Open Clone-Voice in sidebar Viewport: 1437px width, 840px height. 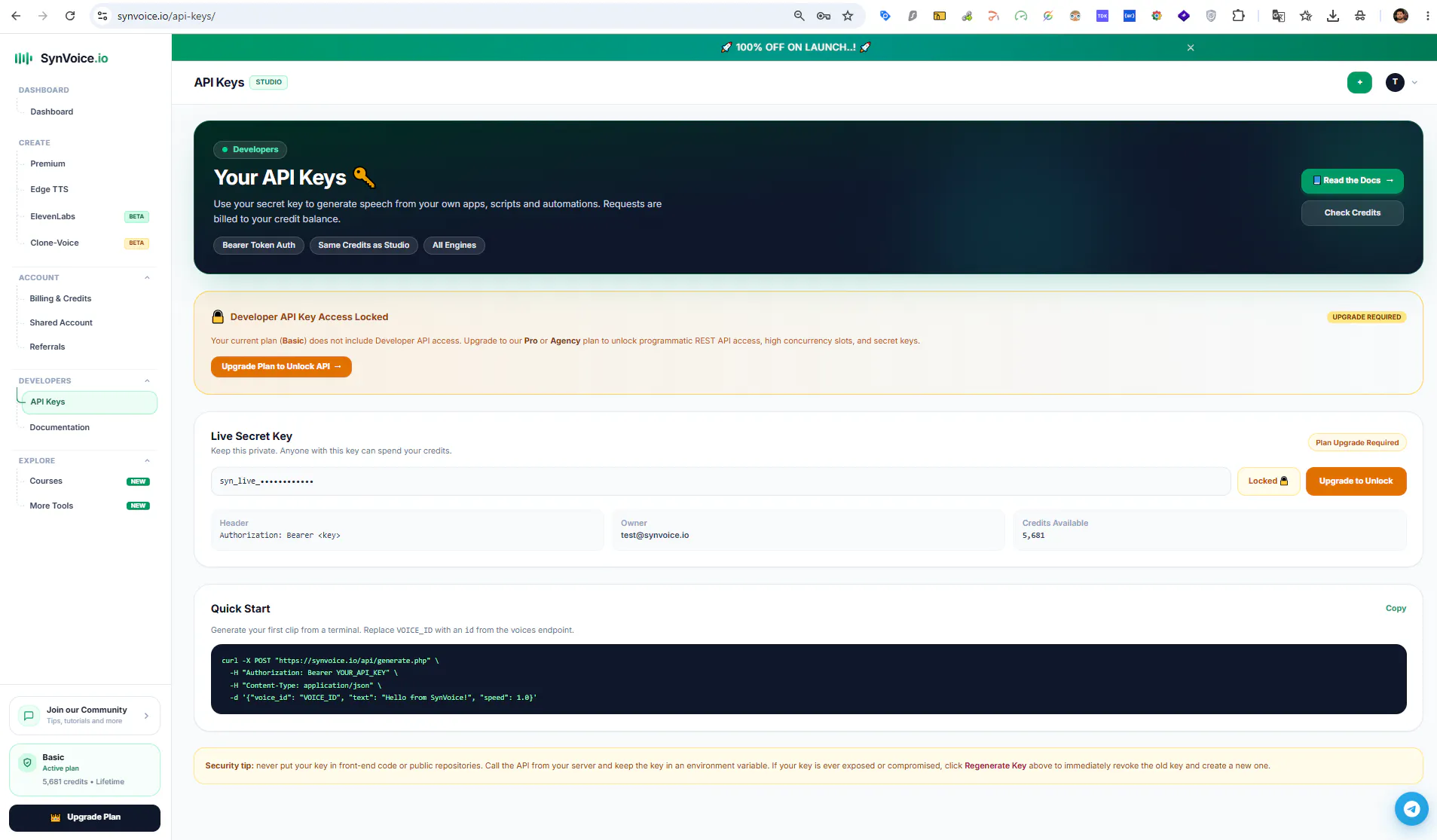pyautogui.click(x=54, y=243)
